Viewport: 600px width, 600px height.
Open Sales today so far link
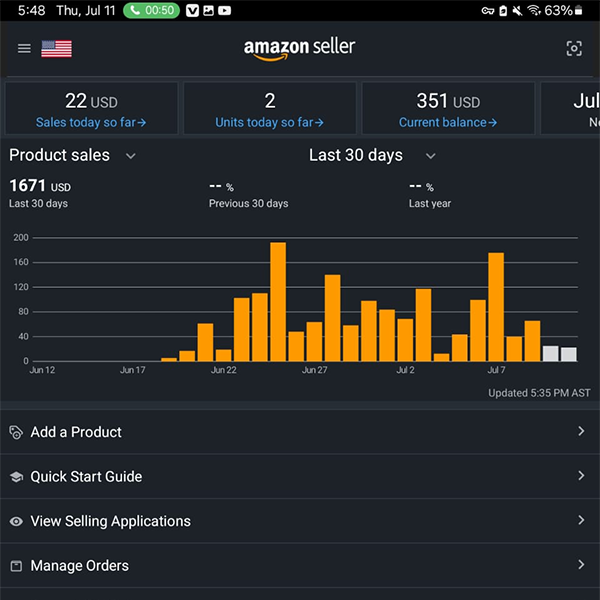click(x=91, y=122)
